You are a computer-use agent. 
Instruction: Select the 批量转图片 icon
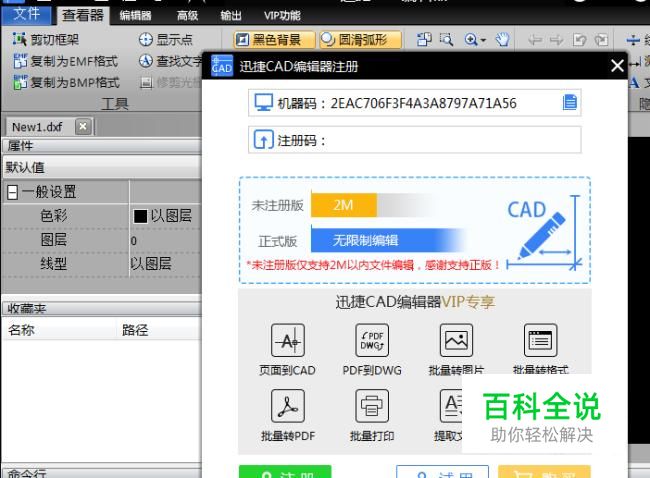click(456, 340)
